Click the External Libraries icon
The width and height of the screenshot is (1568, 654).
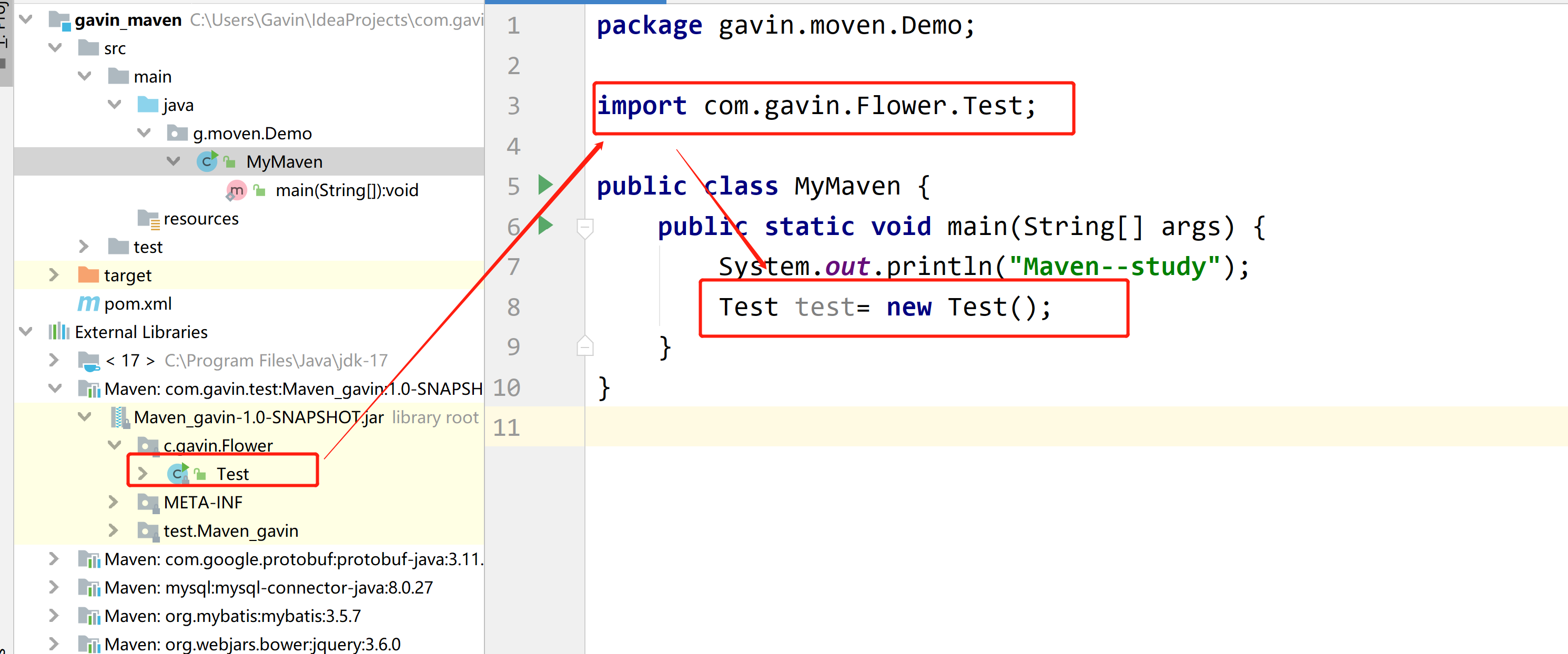(x=58, y=332)
